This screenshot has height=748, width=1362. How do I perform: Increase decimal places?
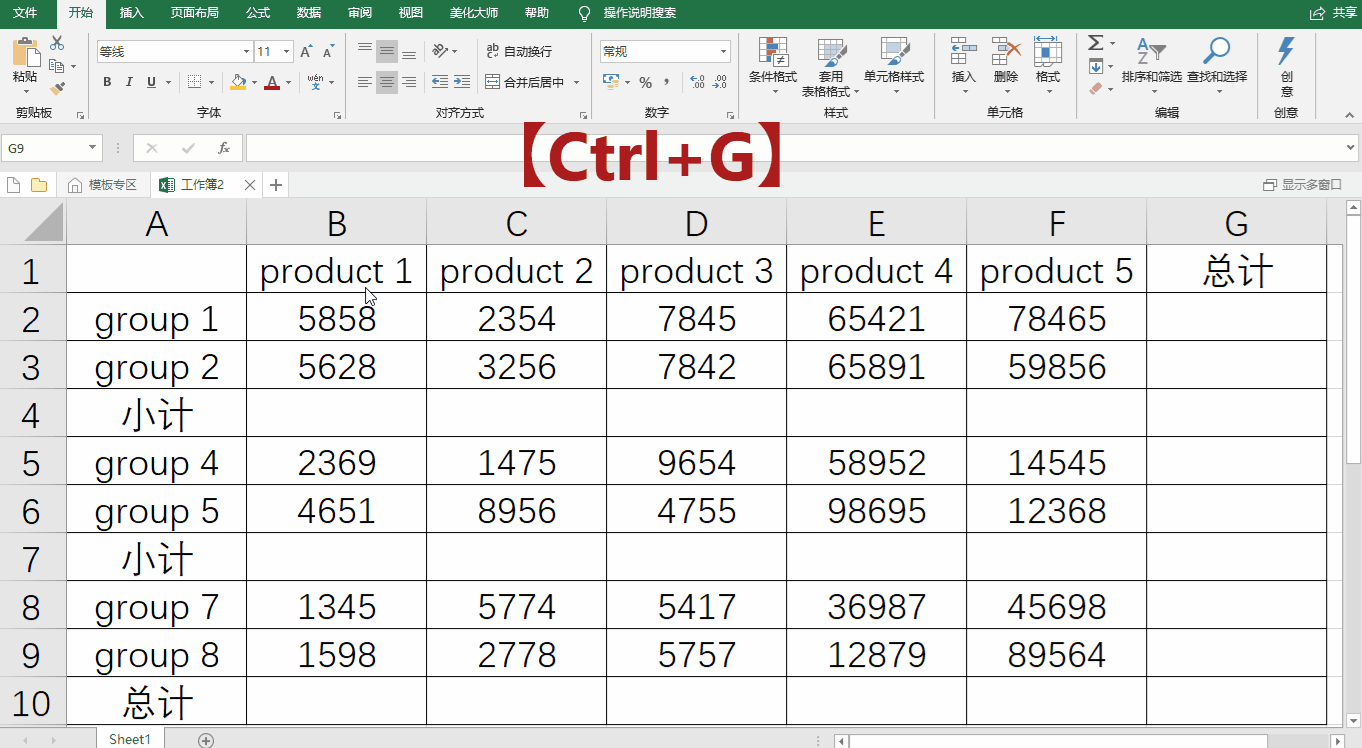click(x=698, y=82)
